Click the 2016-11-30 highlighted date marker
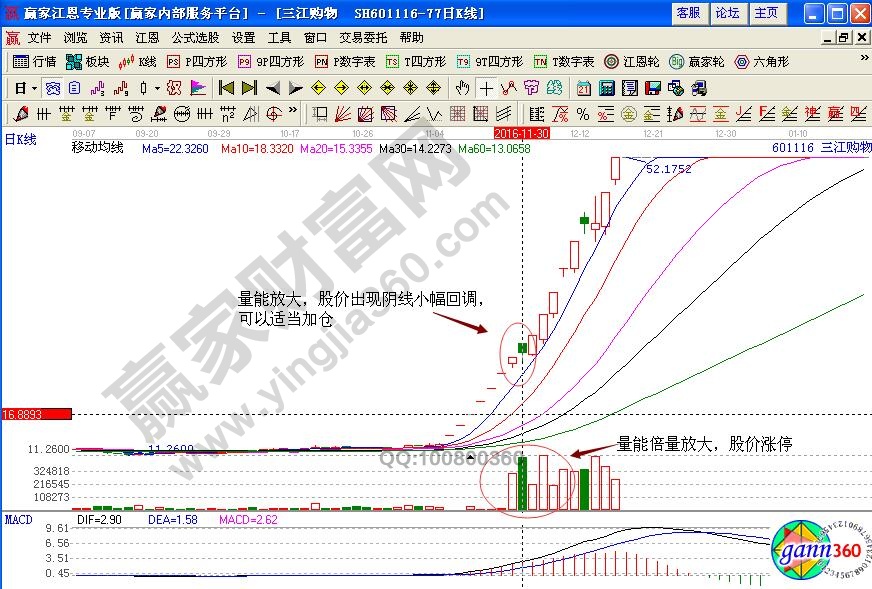This screenshot has height=589, width=872. 522,132
